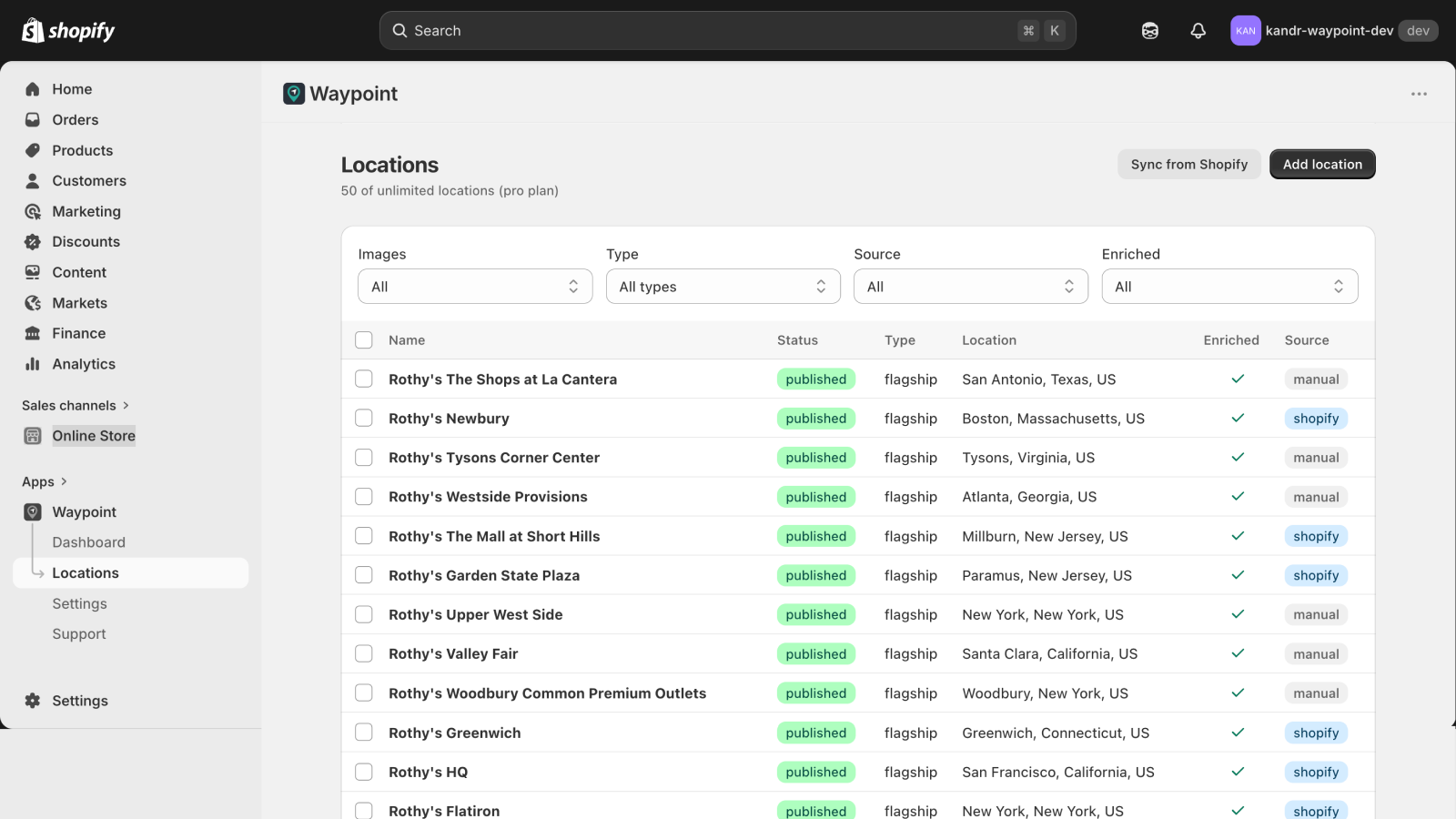Viewport: 1456px width, 819px height.
Task: Click enriched checkmark for Rothy's HQ
Action: 1238,772
